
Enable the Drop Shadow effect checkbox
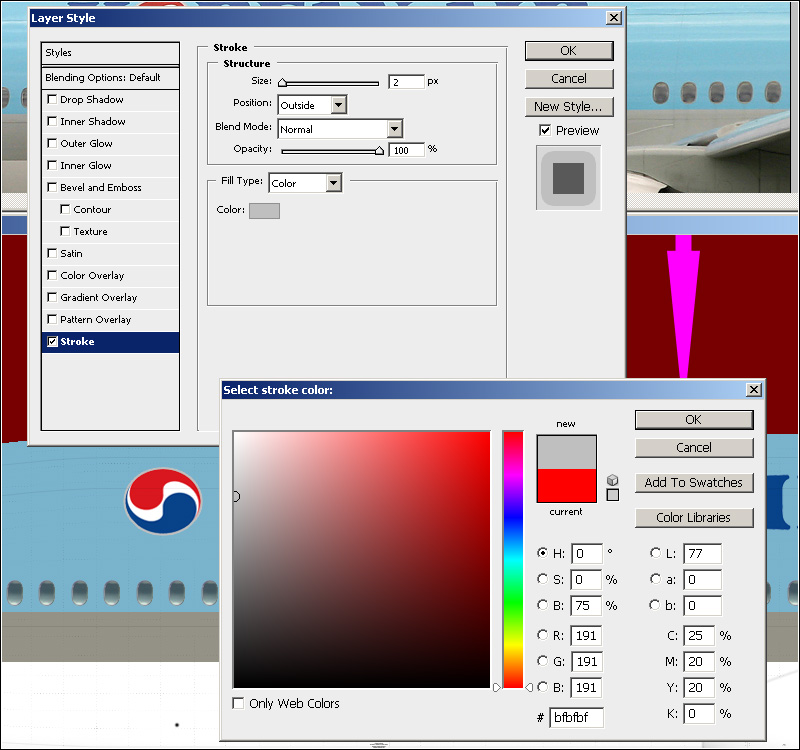(53, 100)
